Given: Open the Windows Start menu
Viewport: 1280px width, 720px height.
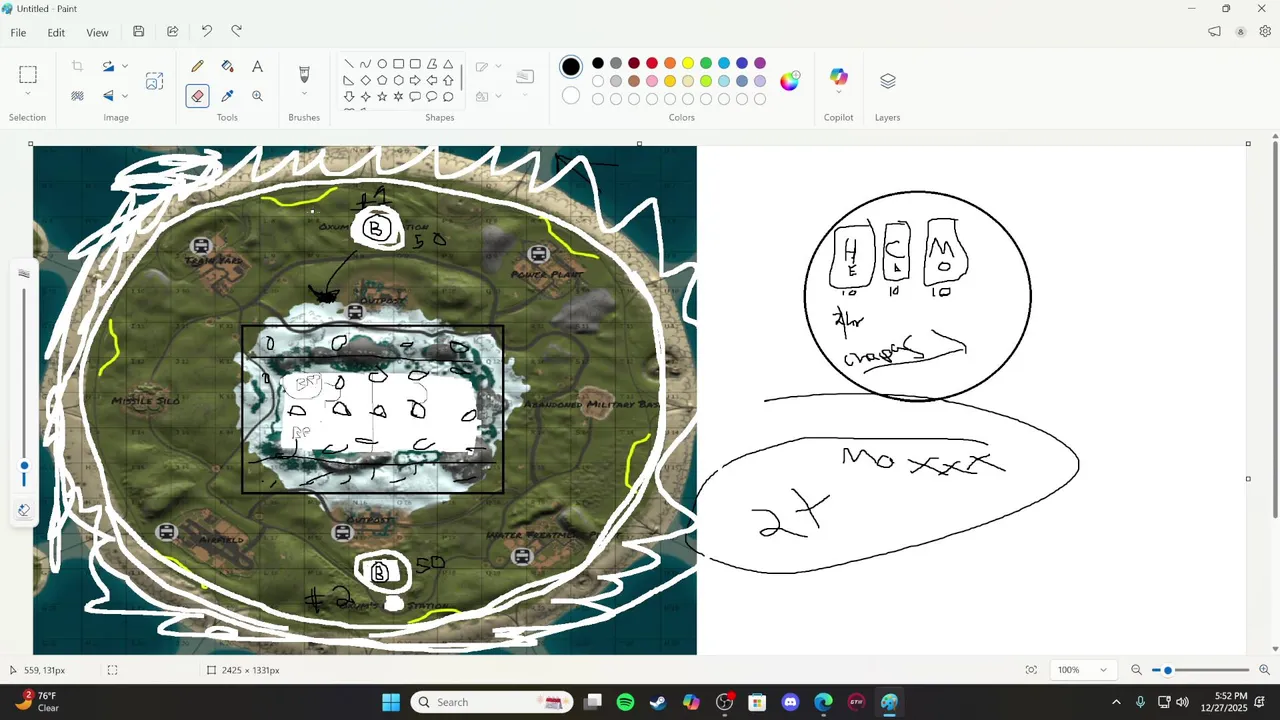Looking at the screenshot, I should 391,702.
